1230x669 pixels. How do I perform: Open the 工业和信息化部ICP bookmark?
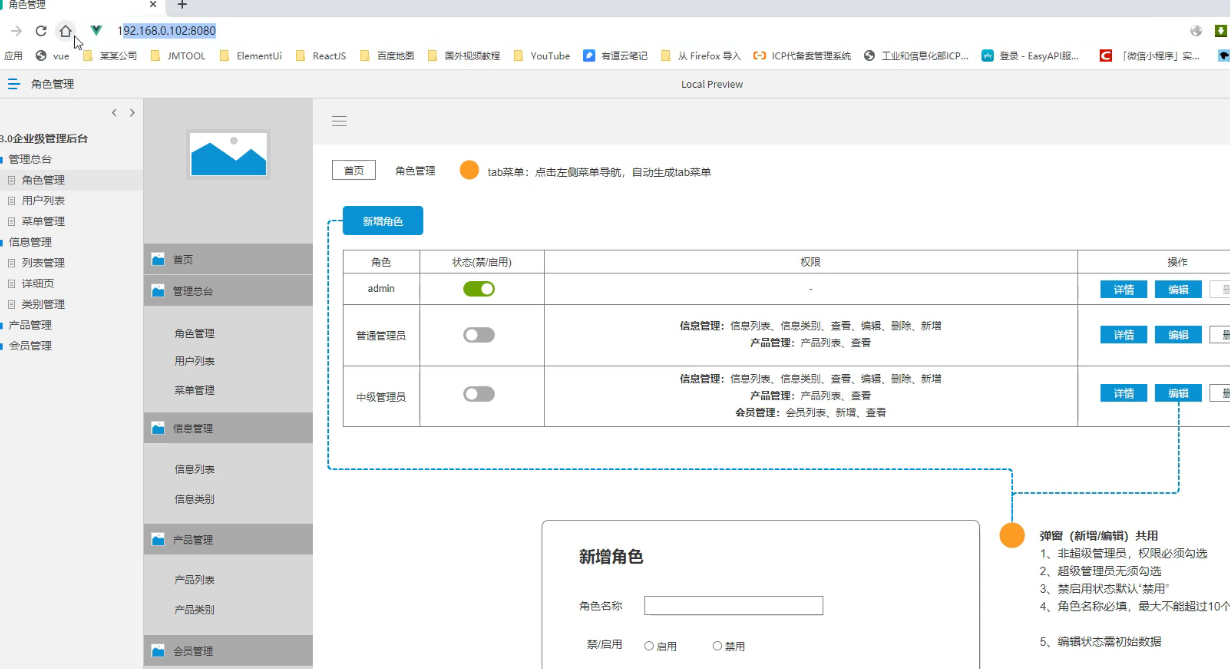(917, 56)
